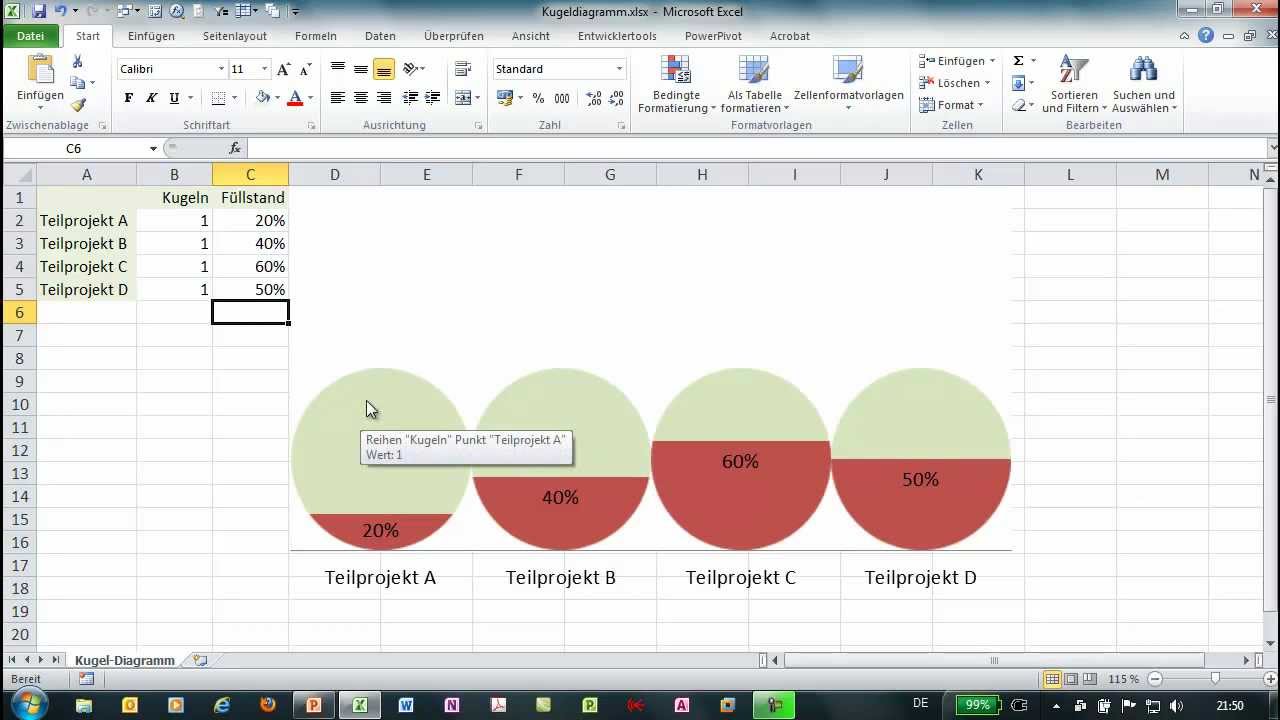Open Firefox from the Windows taskbar
This screenshot has width=1280, height=720.
click(x=267, y=705)
